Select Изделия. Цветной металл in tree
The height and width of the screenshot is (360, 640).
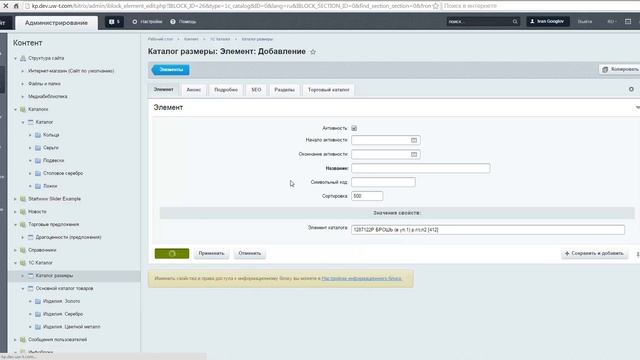[x=71, y=327]
